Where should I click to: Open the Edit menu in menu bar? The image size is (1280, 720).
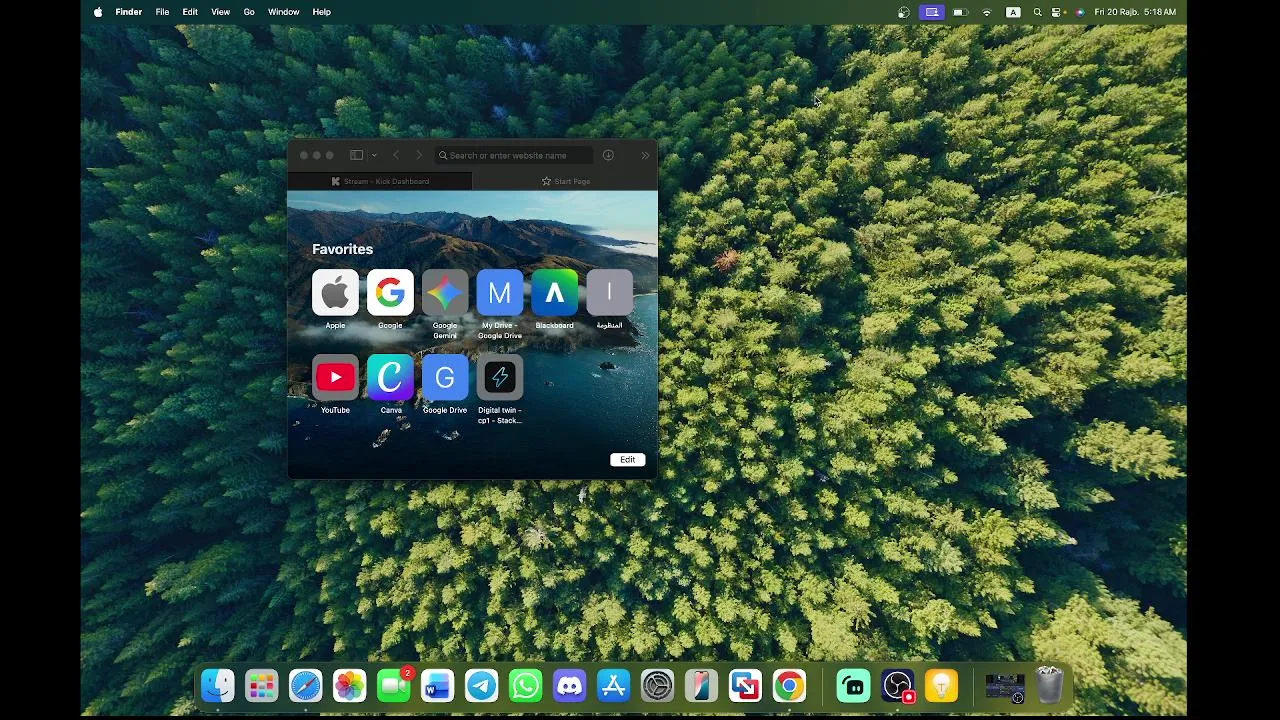[x=190, y=12]
